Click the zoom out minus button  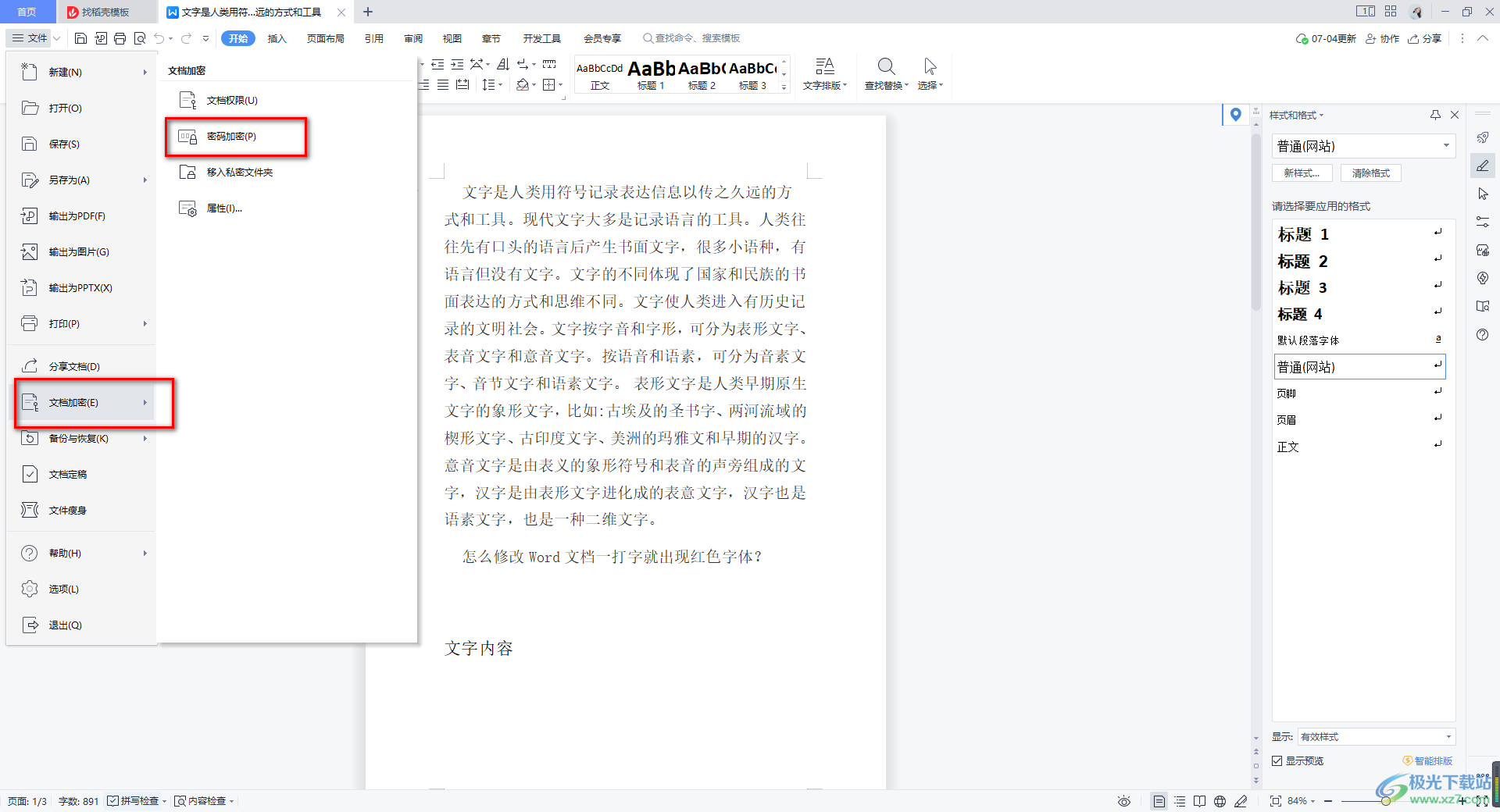coord(1328,801)
